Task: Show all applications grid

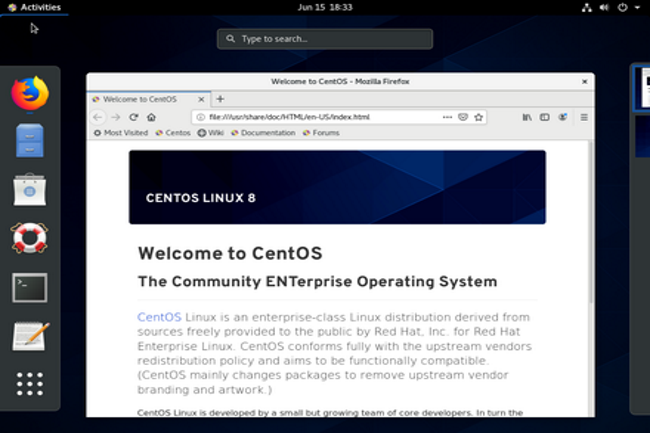Action: click(29, 384)
